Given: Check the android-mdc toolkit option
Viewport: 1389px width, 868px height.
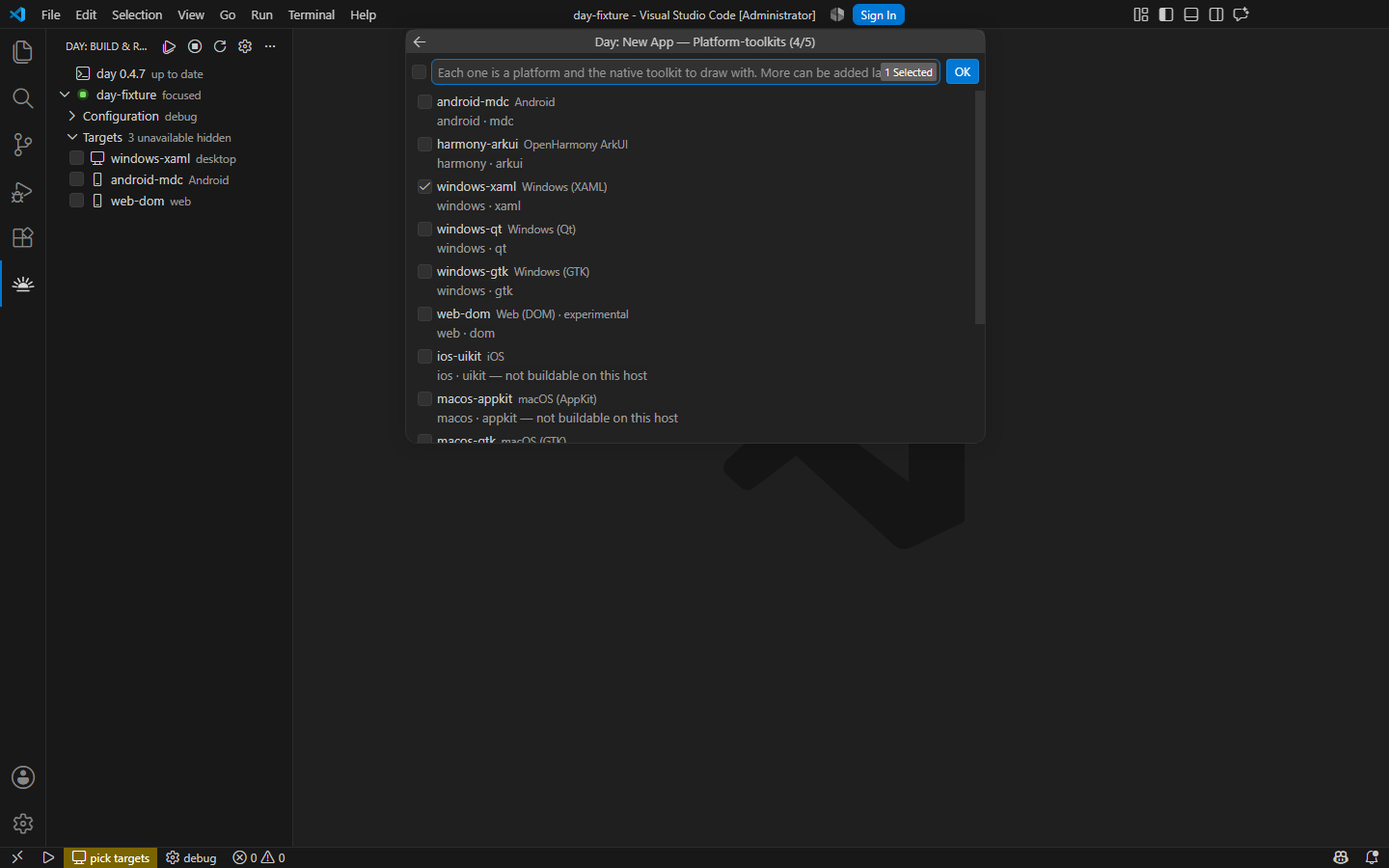Looking at the screenshot, I should 424,101.
